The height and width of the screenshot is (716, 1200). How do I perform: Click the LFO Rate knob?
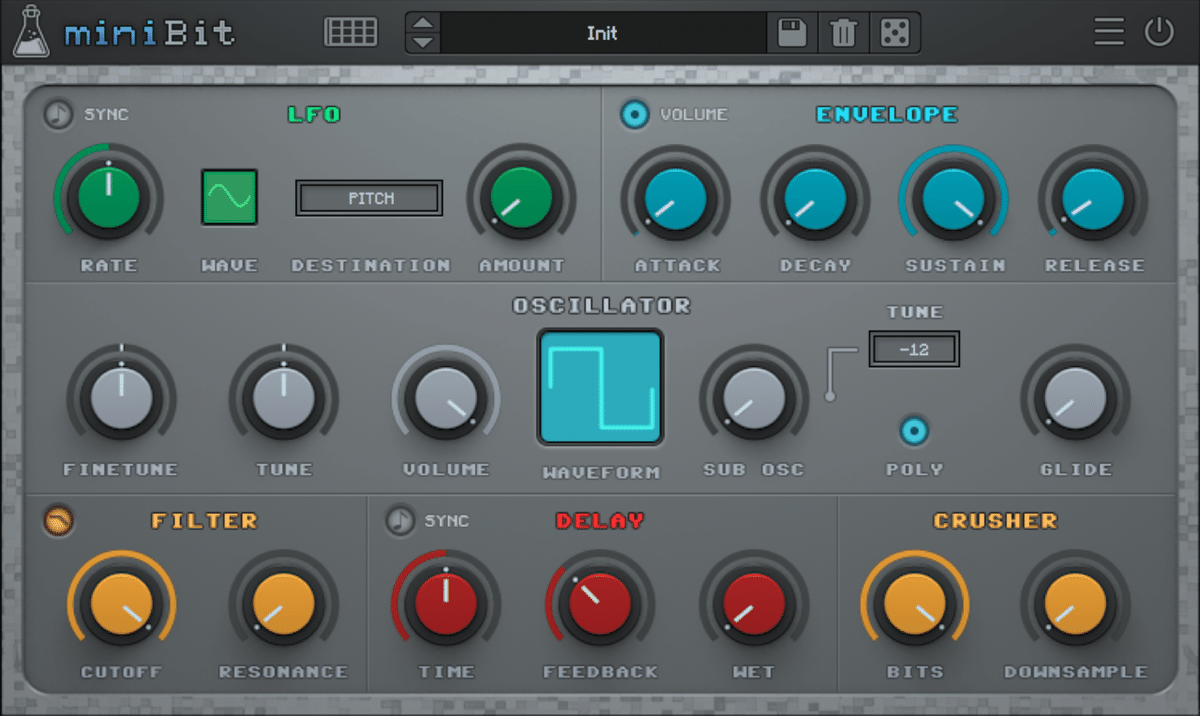pos(109,196)
